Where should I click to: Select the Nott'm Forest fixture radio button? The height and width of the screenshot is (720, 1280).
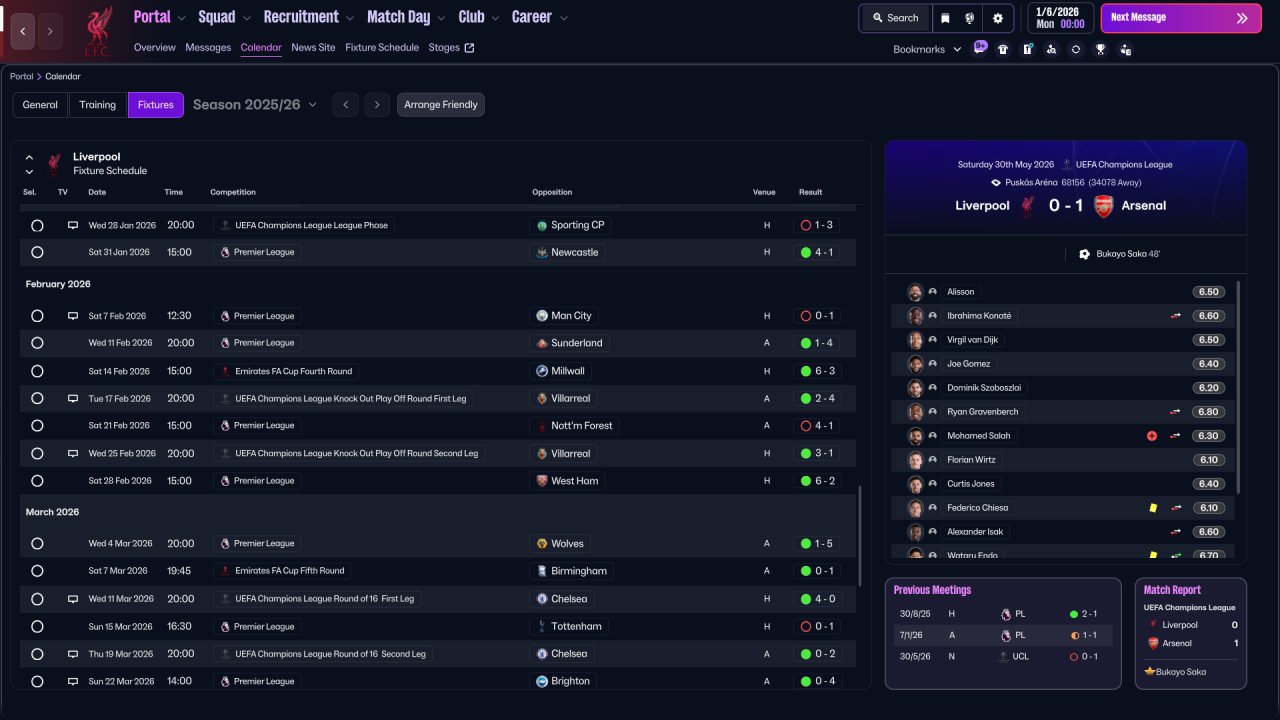37,426
